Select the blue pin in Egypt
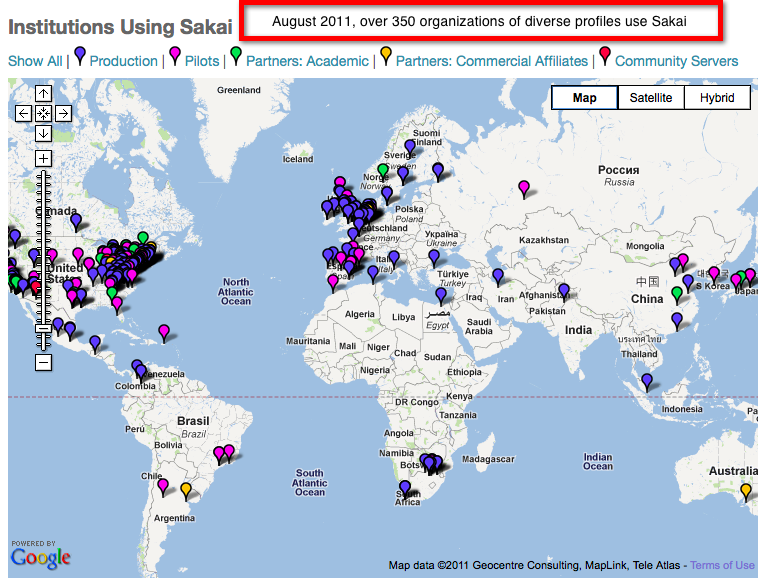 (x=441, y=295)
